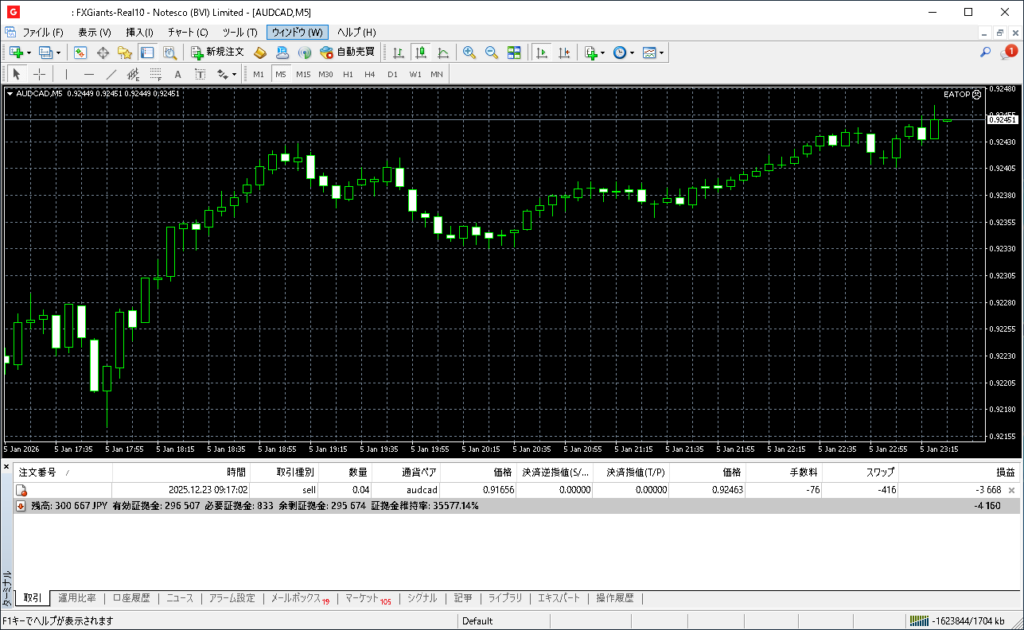Close the audcad sell order row
The image size is (1024, 630).
point(1011,490)
